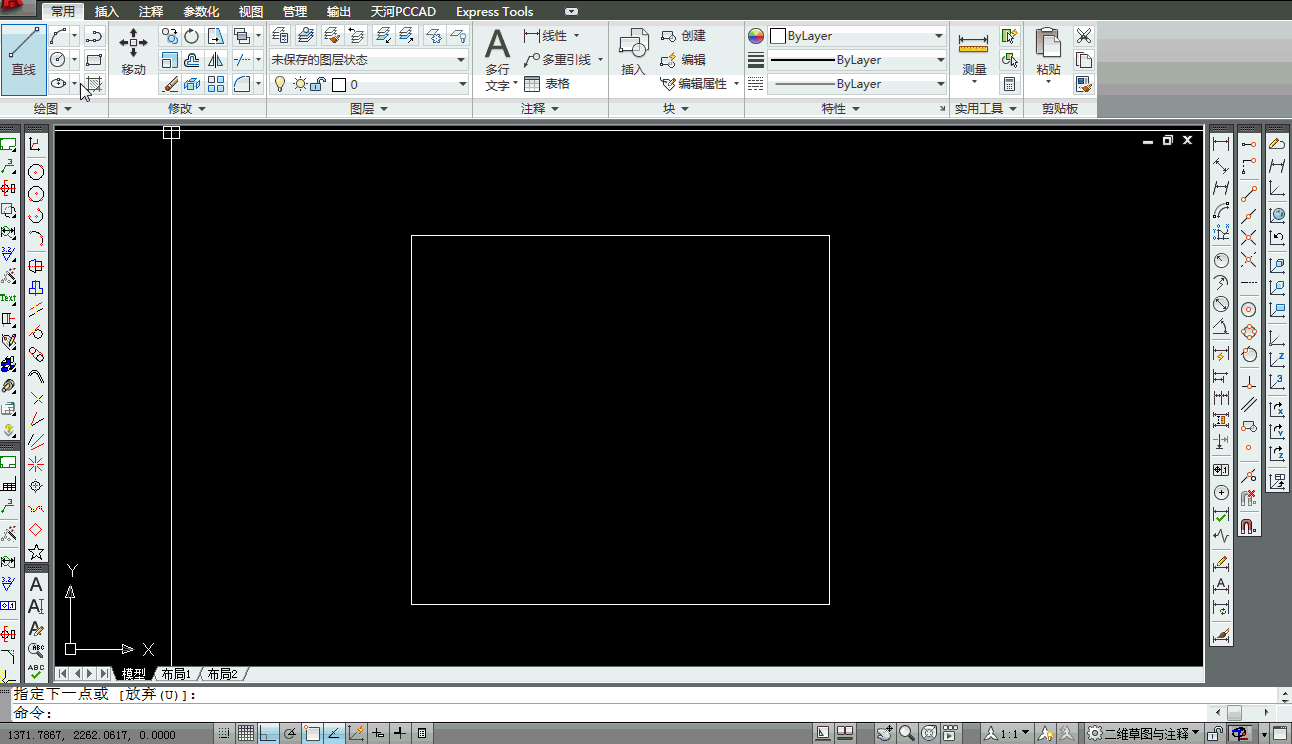Activate the 移动 (Move) tool
This screenshot has height=744, width=1292.
coord(133,52)
